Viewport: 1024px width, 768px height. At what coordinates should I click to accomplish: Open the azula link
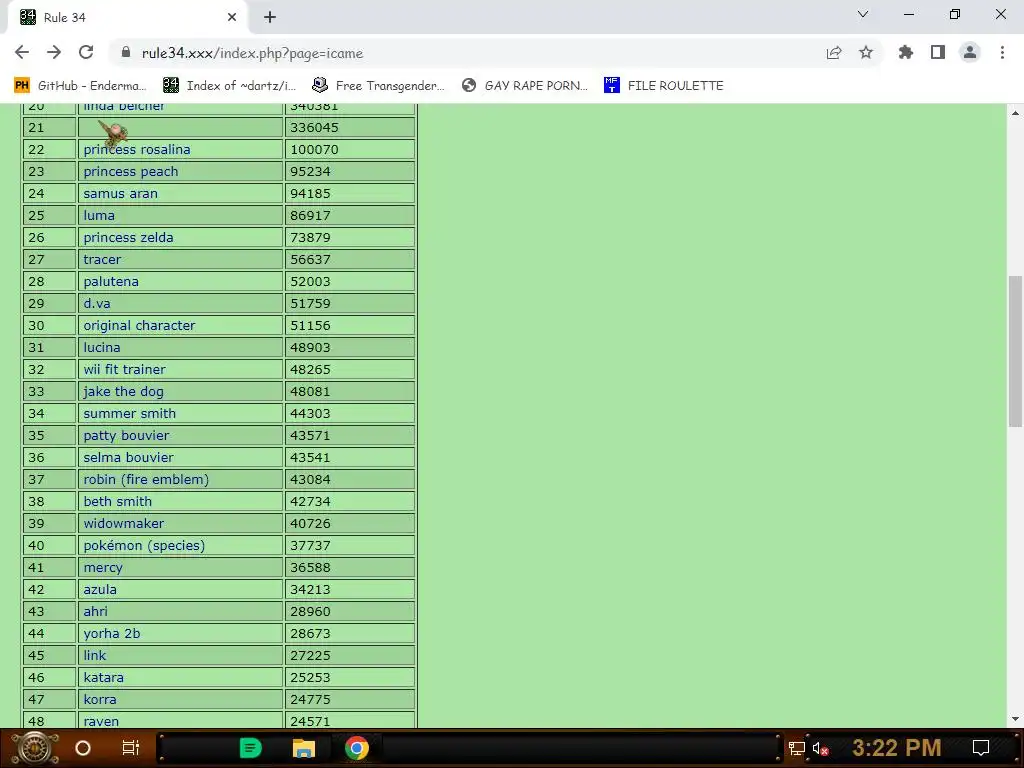(100, 589)
